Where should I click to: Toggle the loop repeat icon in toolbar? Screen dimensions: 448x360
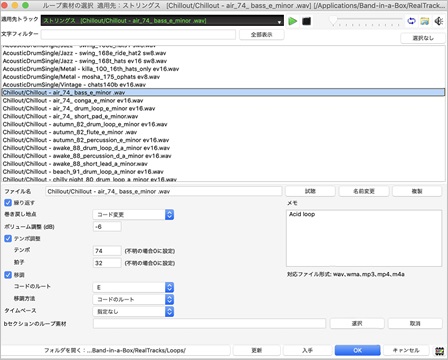pos(411,21)
